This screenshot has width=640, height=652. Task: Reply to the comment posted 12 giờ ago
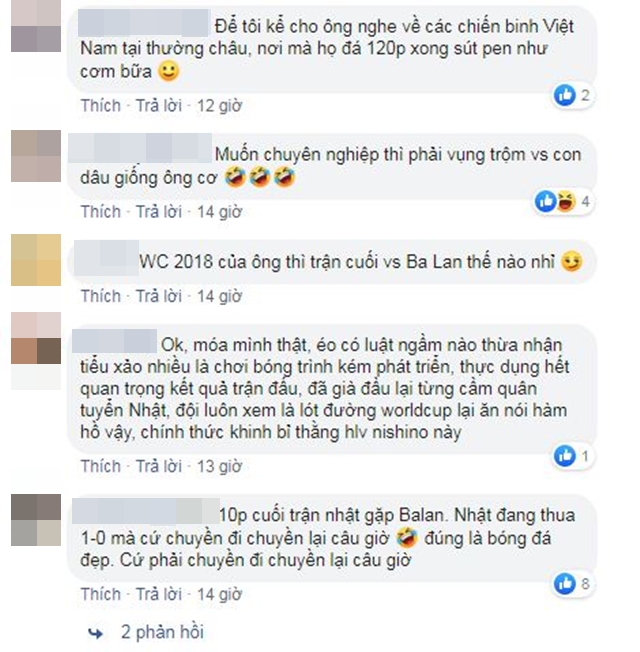pos(159,106)
